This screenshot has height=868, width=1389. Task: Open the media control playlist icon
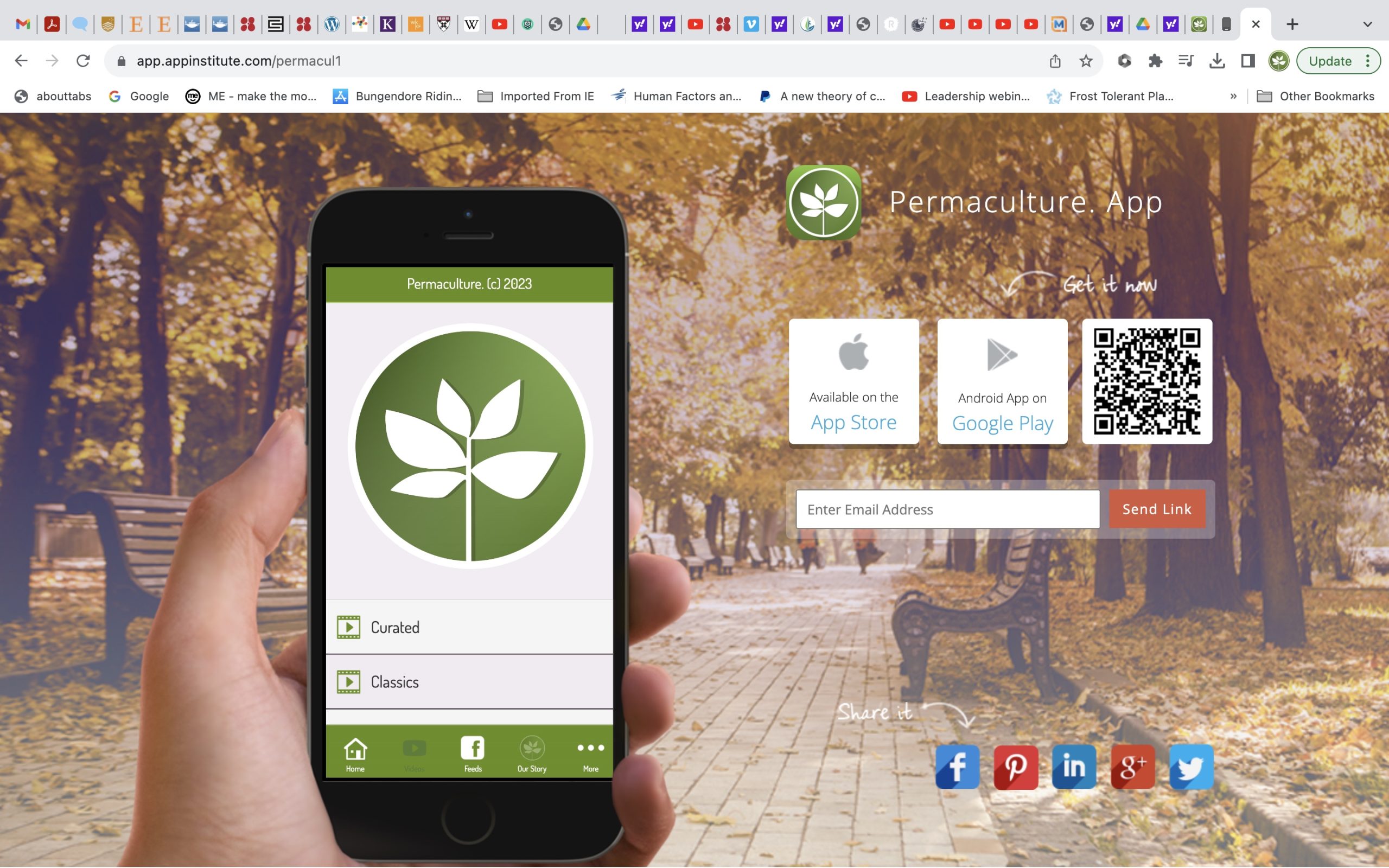tap(1186, 61)
